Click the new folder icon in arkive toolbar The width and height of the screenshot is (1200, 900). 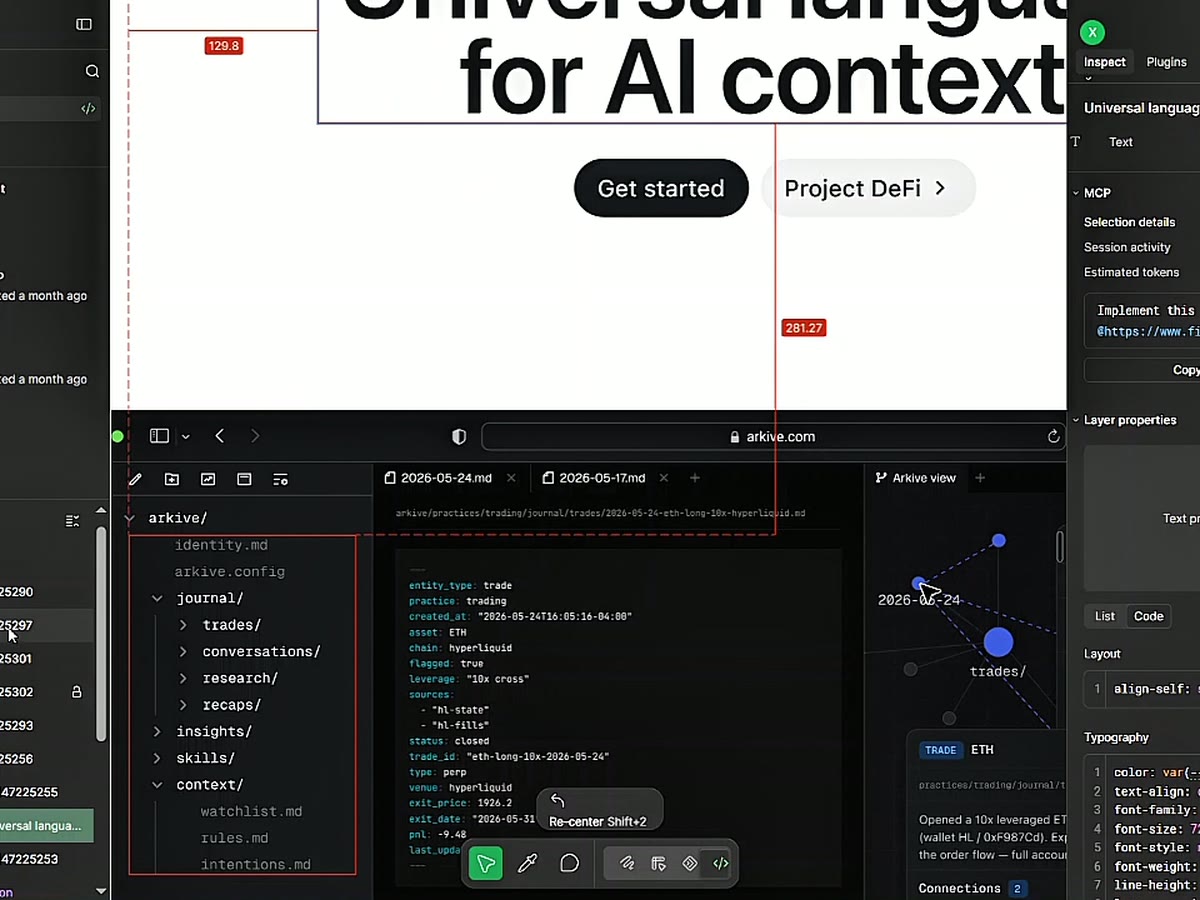point(172,480)
